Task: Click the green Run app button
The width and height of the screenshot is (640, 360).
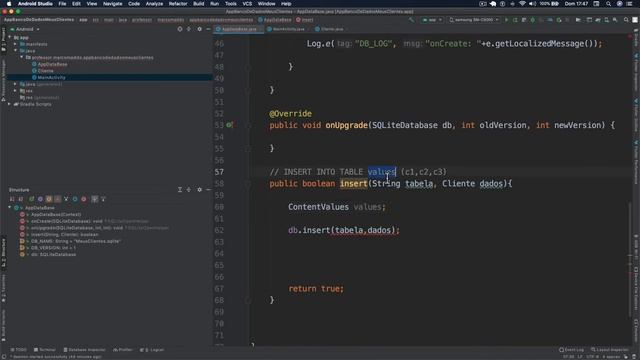Action: 507,20
